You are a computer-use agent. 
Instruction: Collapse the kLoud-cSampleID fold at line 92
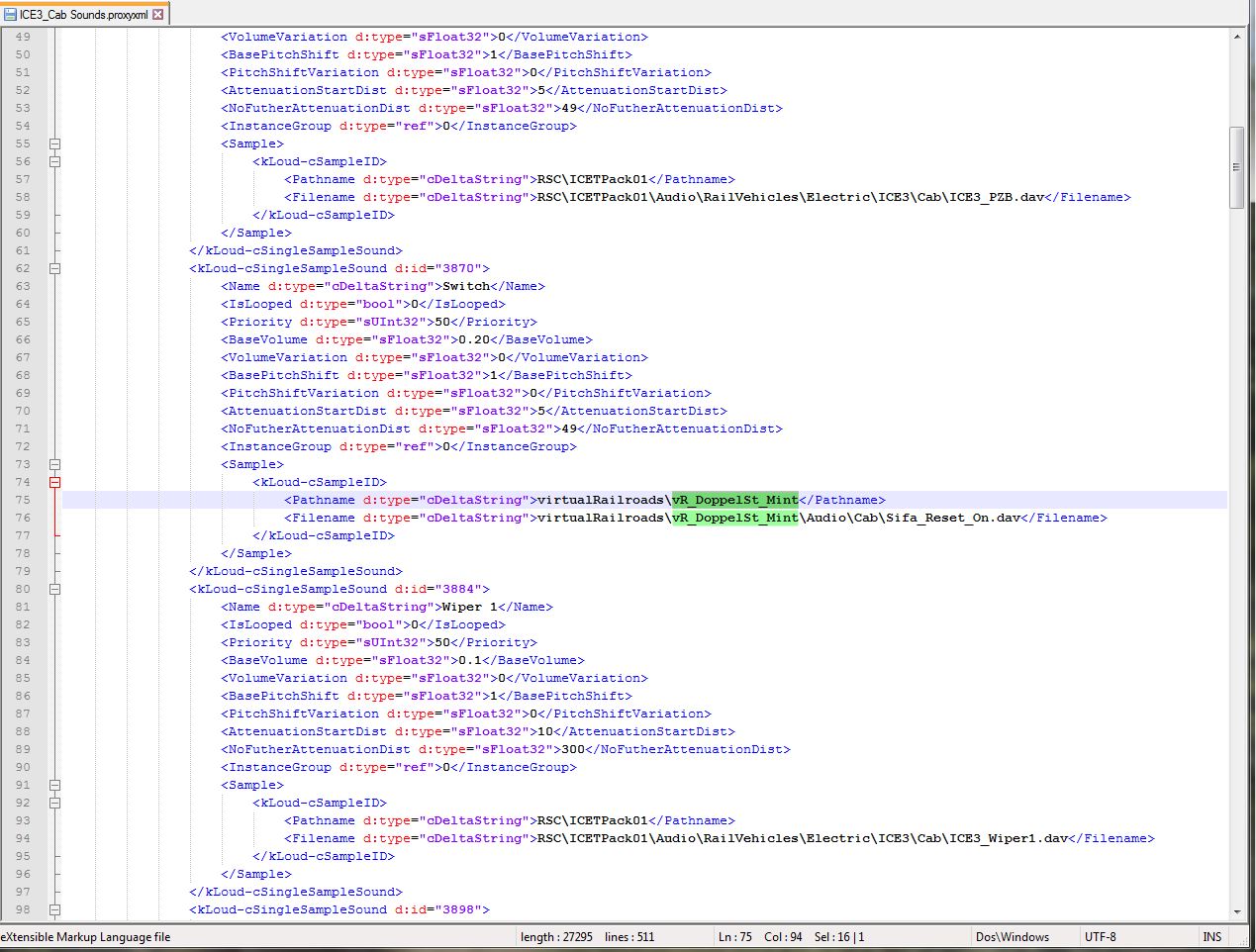tap(55, 803)
